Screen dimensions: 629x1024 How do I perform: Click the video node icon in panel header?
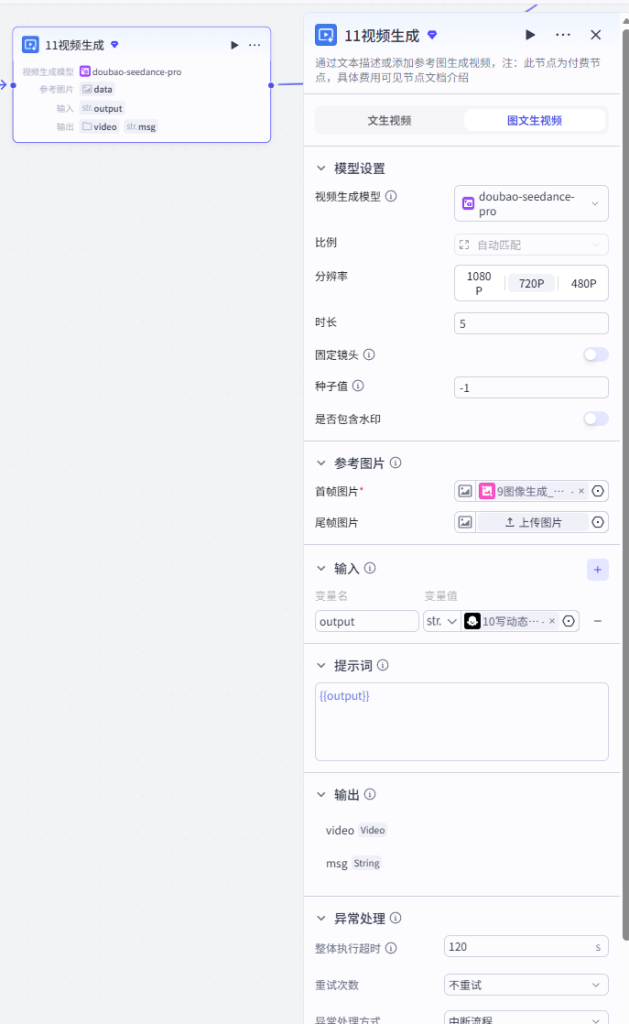click(x=326, y=35)
